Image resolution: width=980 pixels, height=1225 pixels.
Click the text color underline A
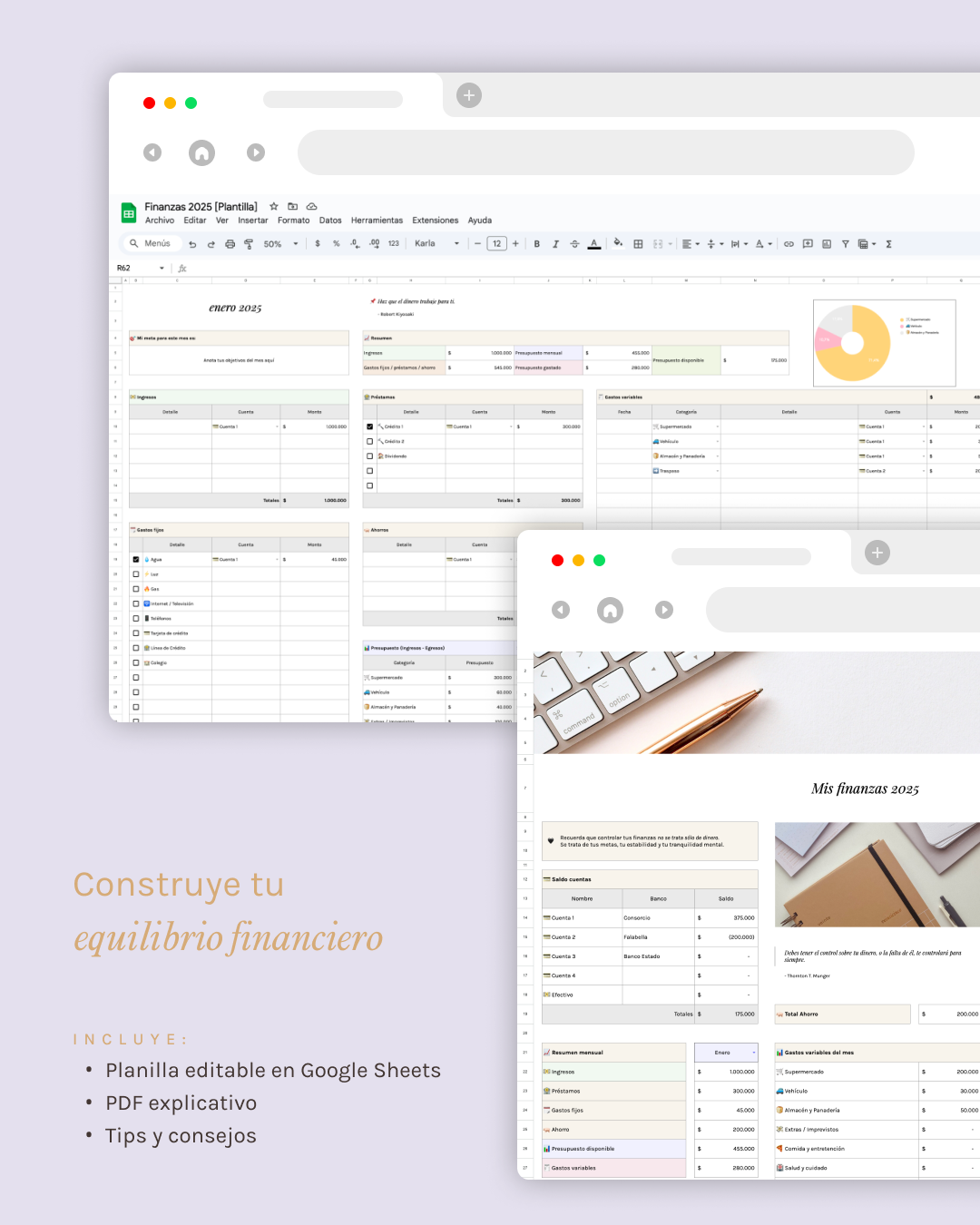coord(594,244)
